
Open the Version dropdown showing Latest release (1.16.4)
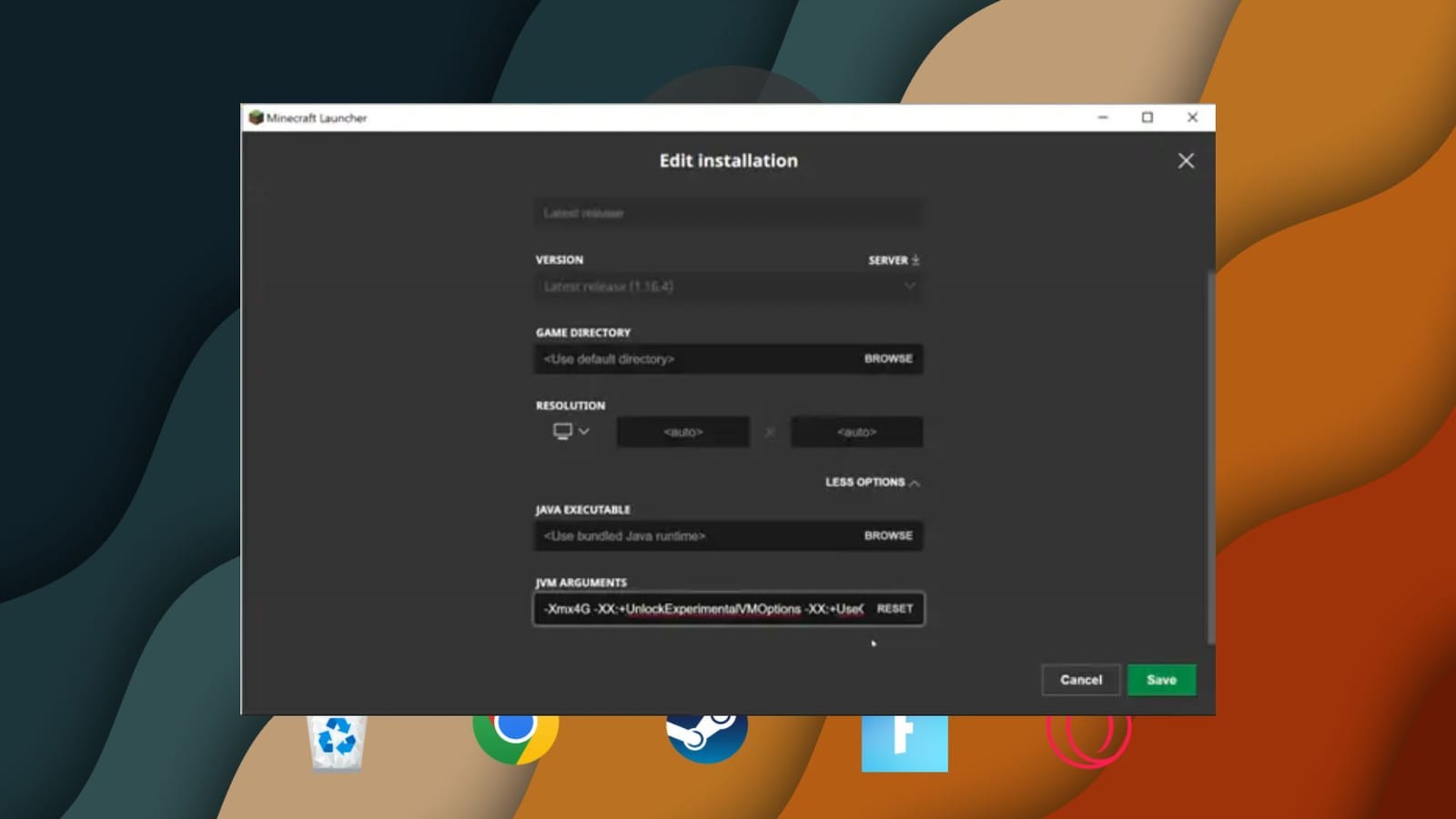[x=727, y=286]
